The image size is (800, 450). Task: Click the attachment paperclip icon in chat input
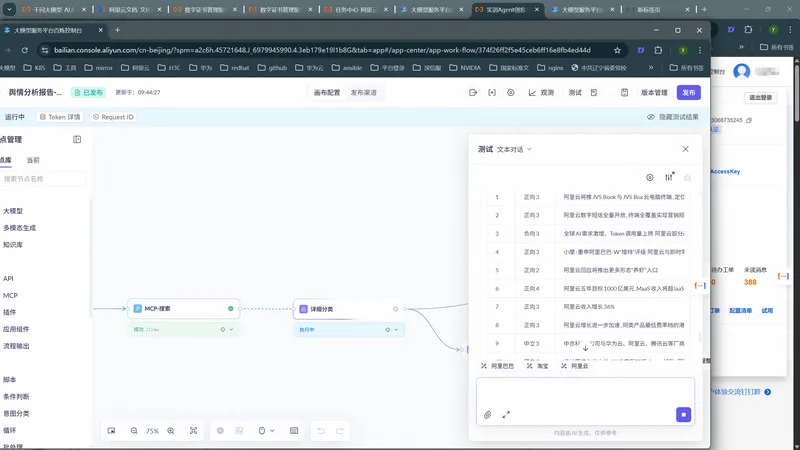click(x=488, y=415)
